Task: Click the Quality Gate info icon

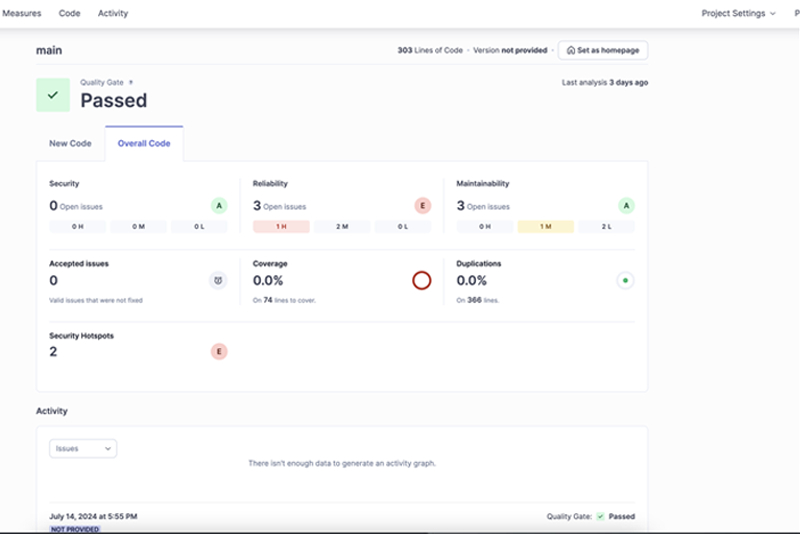Action: pos(131,82)
